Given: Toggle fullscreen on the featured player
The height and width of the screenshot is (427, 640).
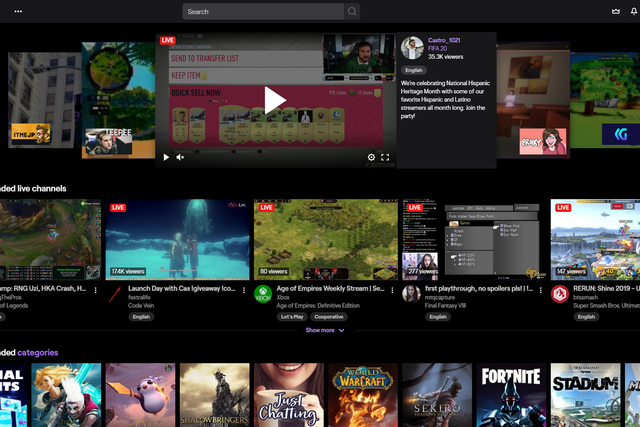Looking at the screenshot, I should click(x=385, y=157).
